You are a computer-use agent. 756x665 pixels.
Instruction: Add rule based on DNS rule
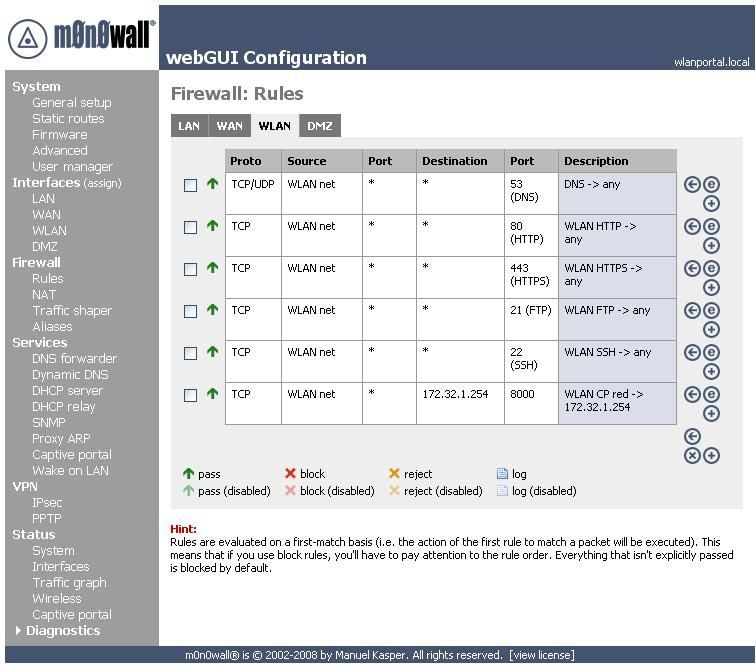pos(711,204)
